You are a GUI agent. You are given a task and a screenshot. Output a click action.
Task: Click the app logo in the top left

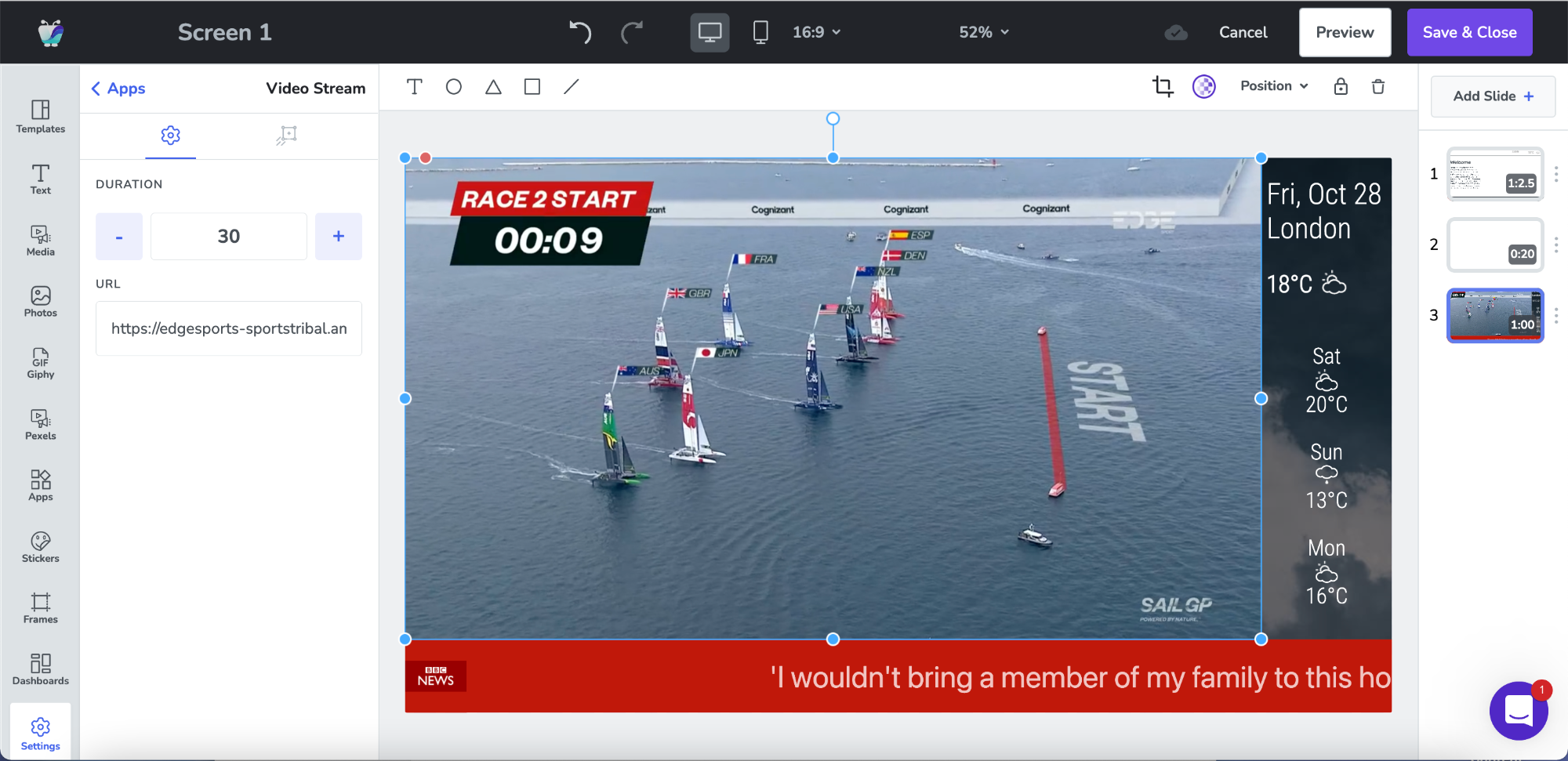point(51,32)
